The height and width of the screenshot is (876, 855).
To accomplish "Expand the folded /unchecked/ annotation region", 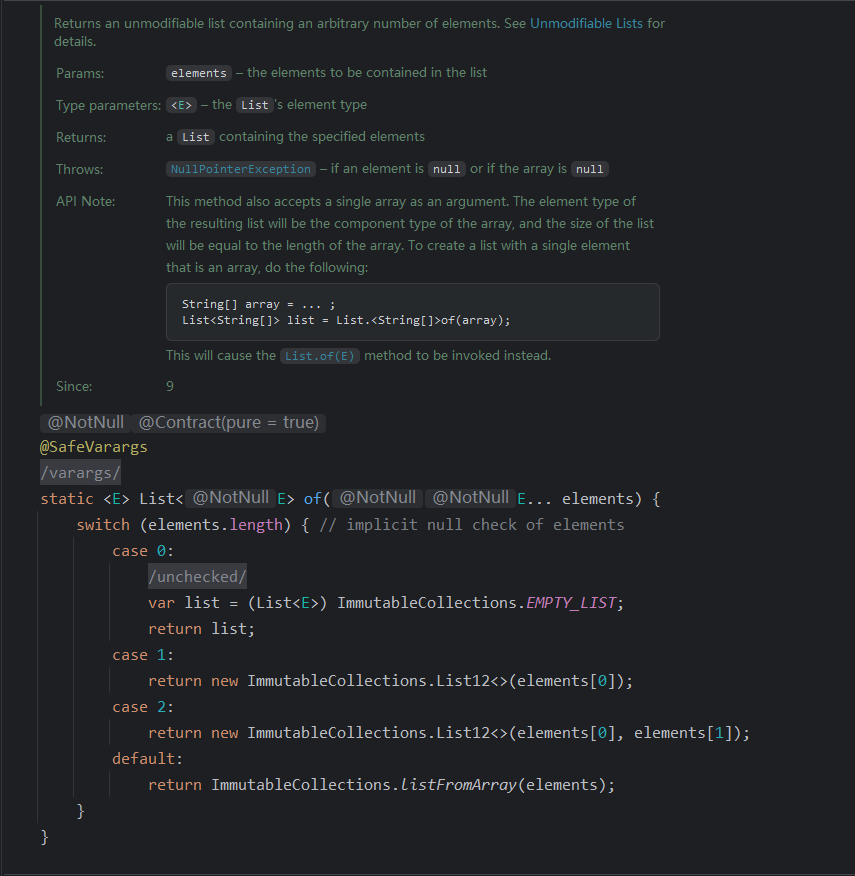I will (197, 577).
